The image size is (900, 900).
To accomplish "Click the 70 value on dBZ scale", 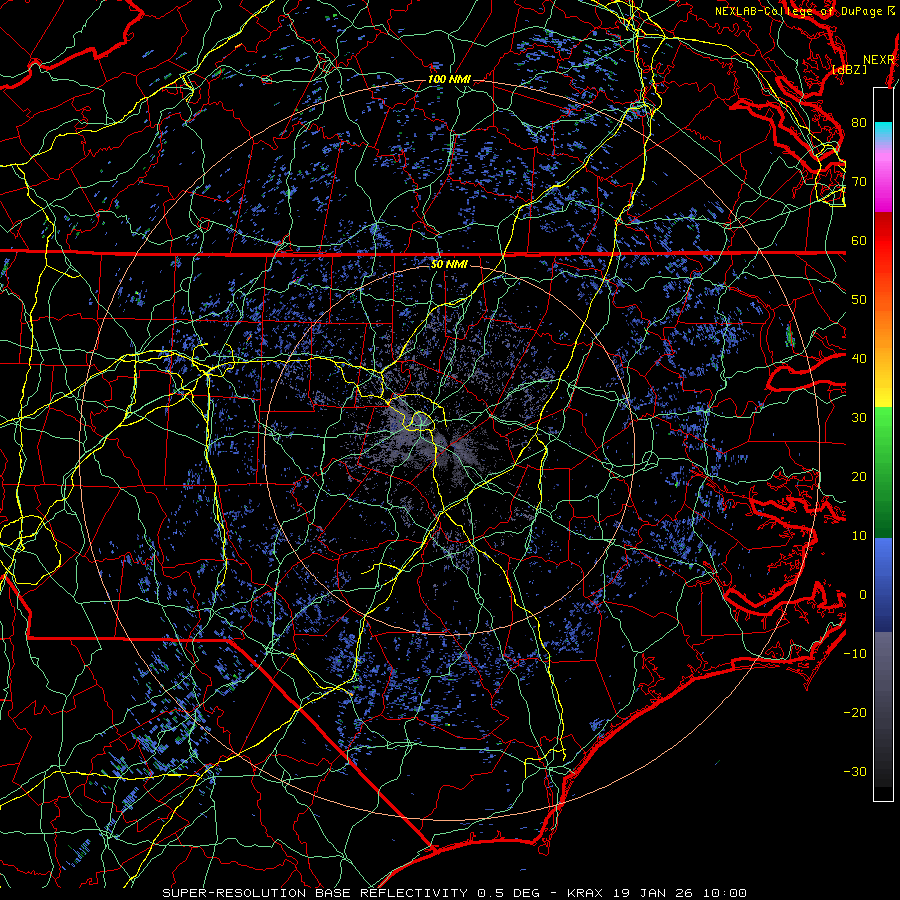I will click(859, 181).
